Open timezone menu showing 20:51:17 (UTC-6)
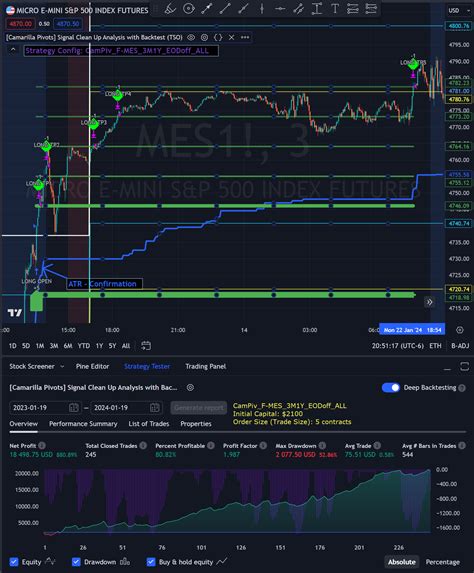Viewport: 474px width, 573px height. [398, 346]
